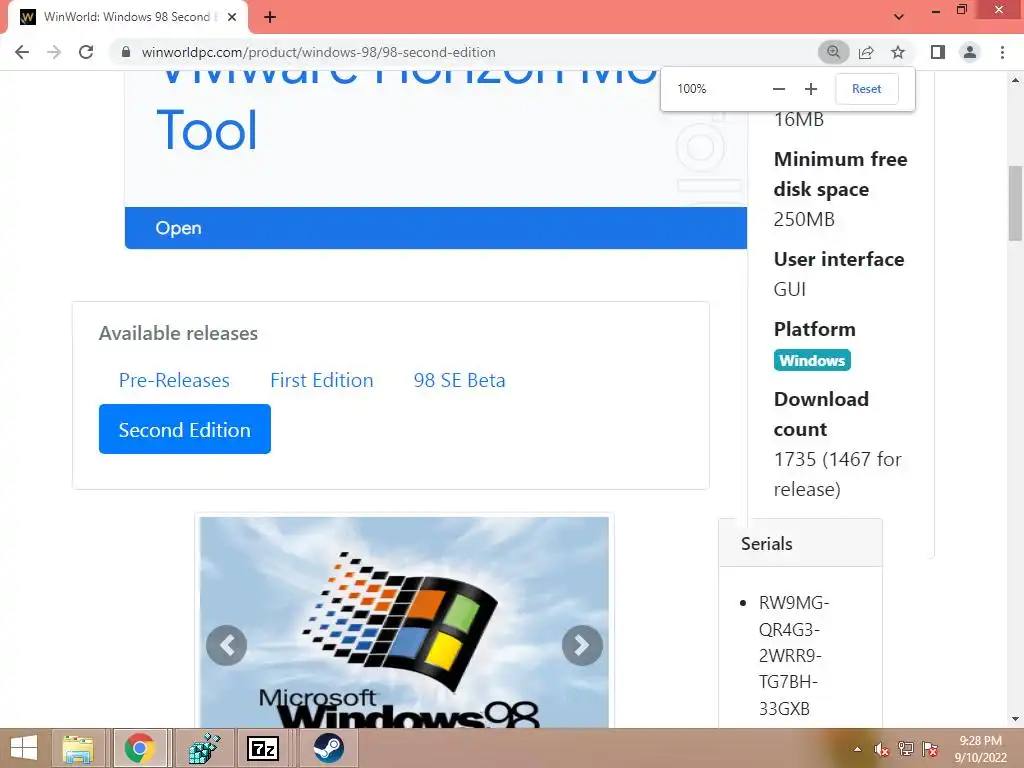Click the Available releases heading
The height and width of the screenshot is (768, 1024).
pos(178,333)
